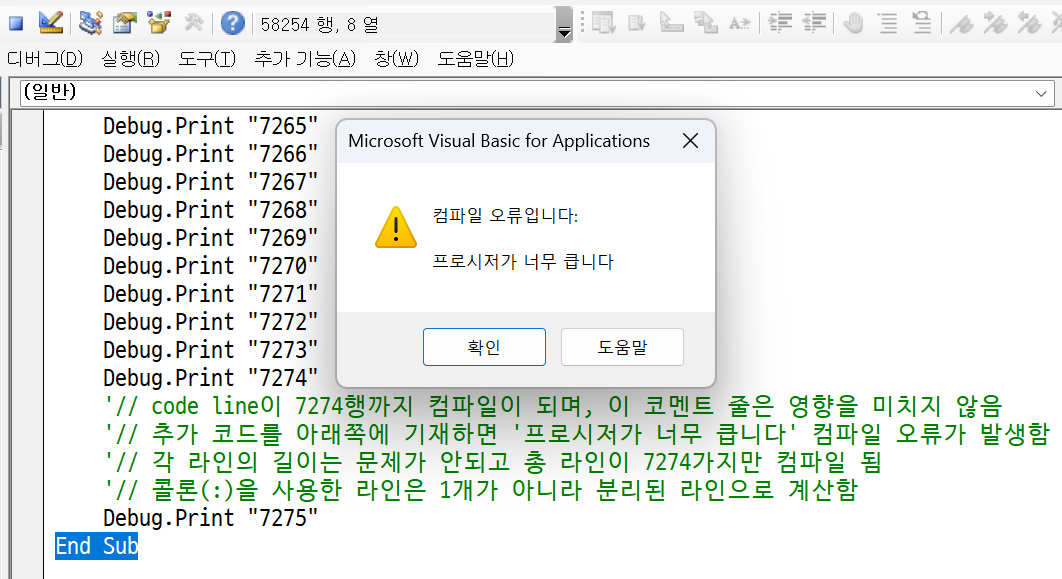The height and width of the screenshot is (579, 1062).
Task: Click the code line Debug.Print "7268"
Action: [x=211, y=210]
